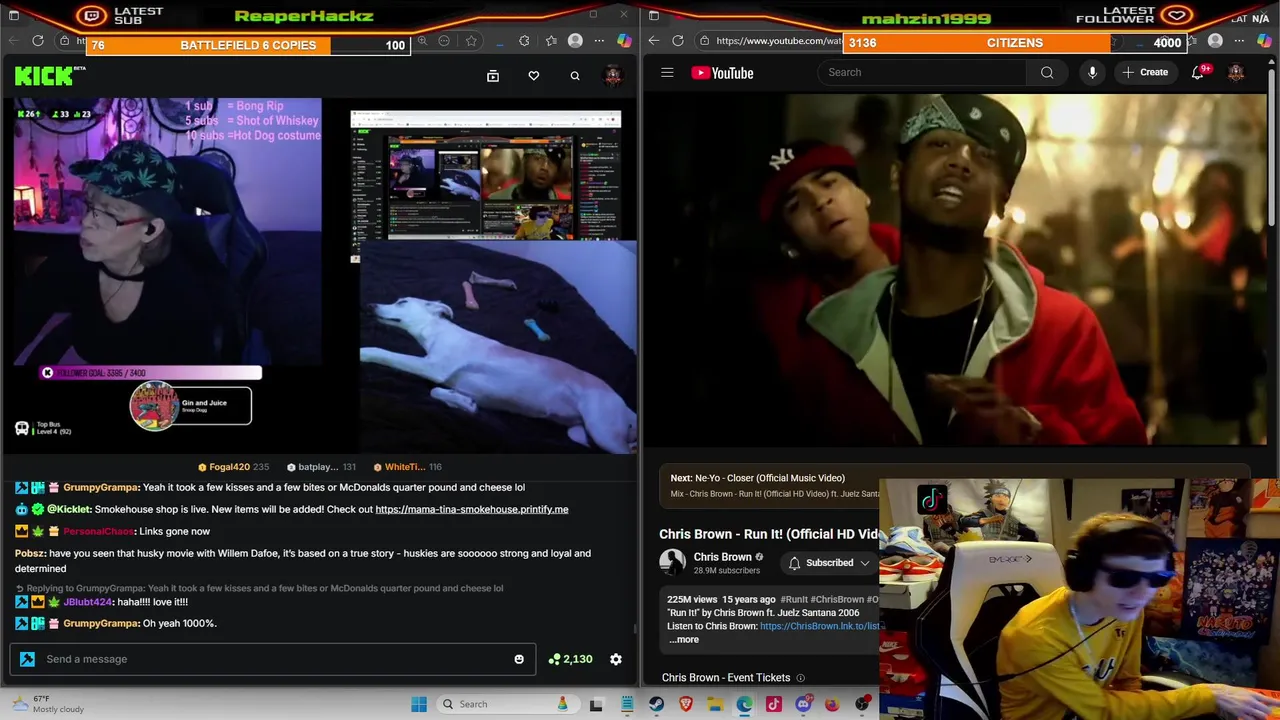Favorite star in Kick window address bar

click(471, 41)
